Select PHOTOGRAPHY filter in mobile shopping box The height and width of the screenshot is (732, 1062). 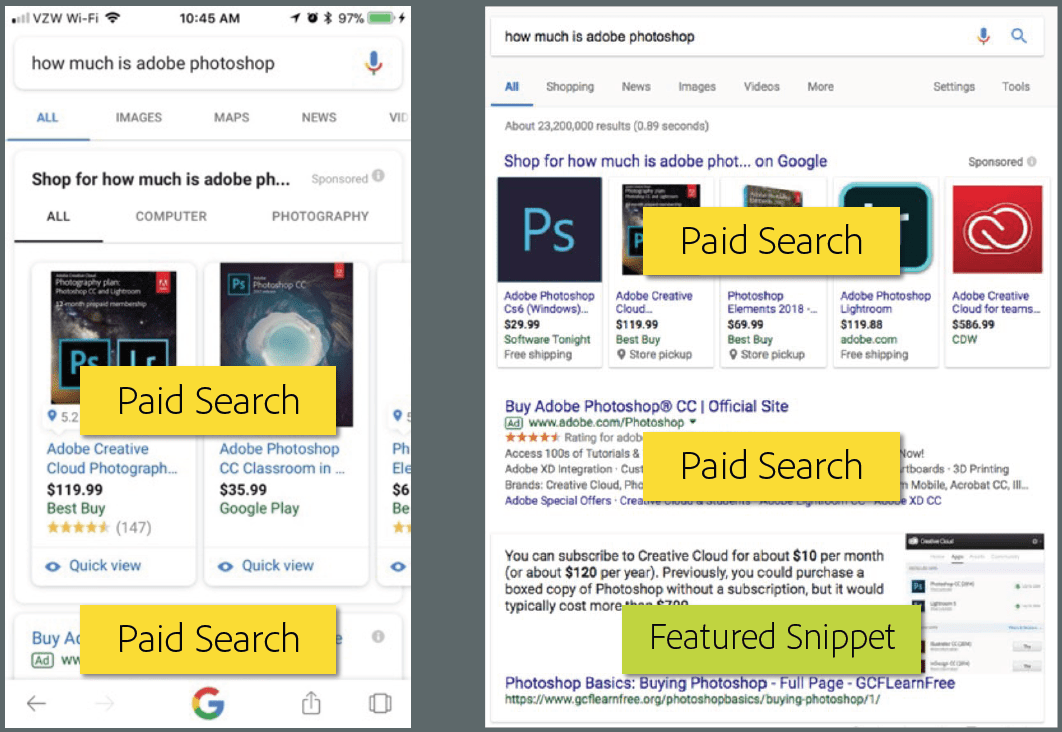[x=320, y=217]
